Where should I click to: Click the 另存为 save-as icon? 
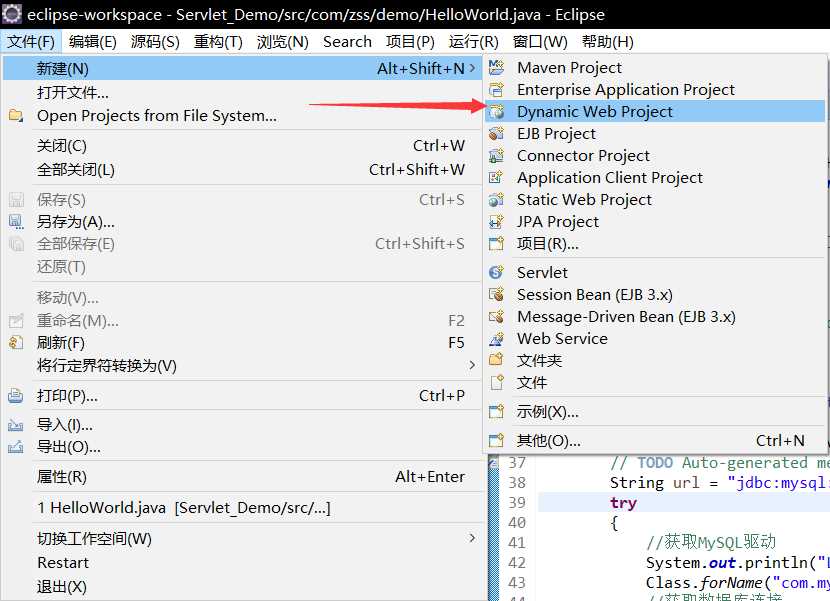click(x=16, y=221)
